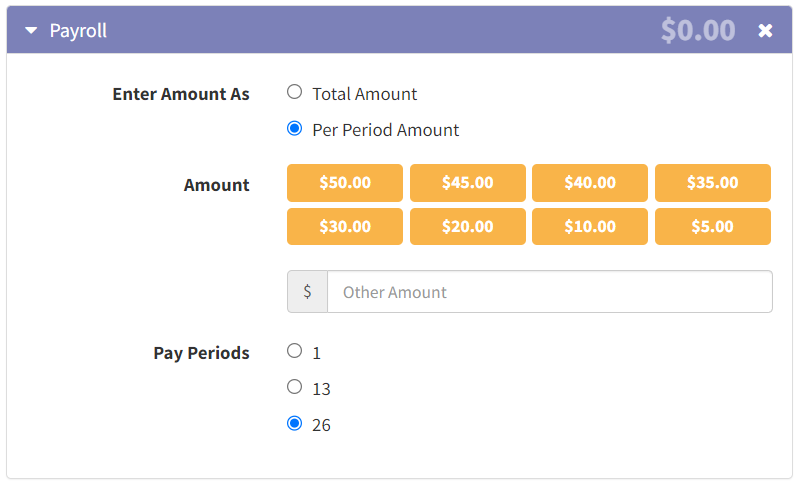Click the Payroll panel title
Viewport: 797px width, 484px height.
(x=78, y=31)
